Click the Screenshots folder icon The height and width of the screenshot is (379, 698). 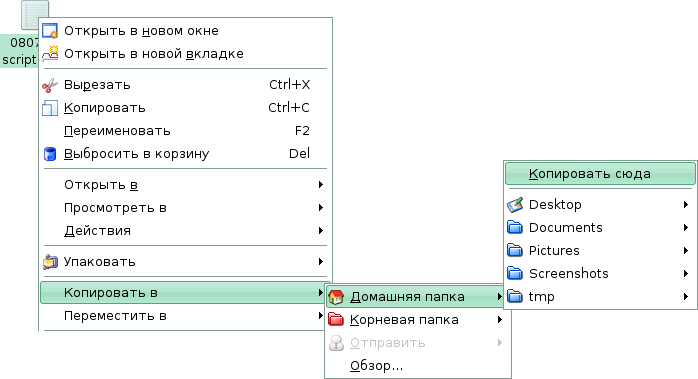[515, 273]
